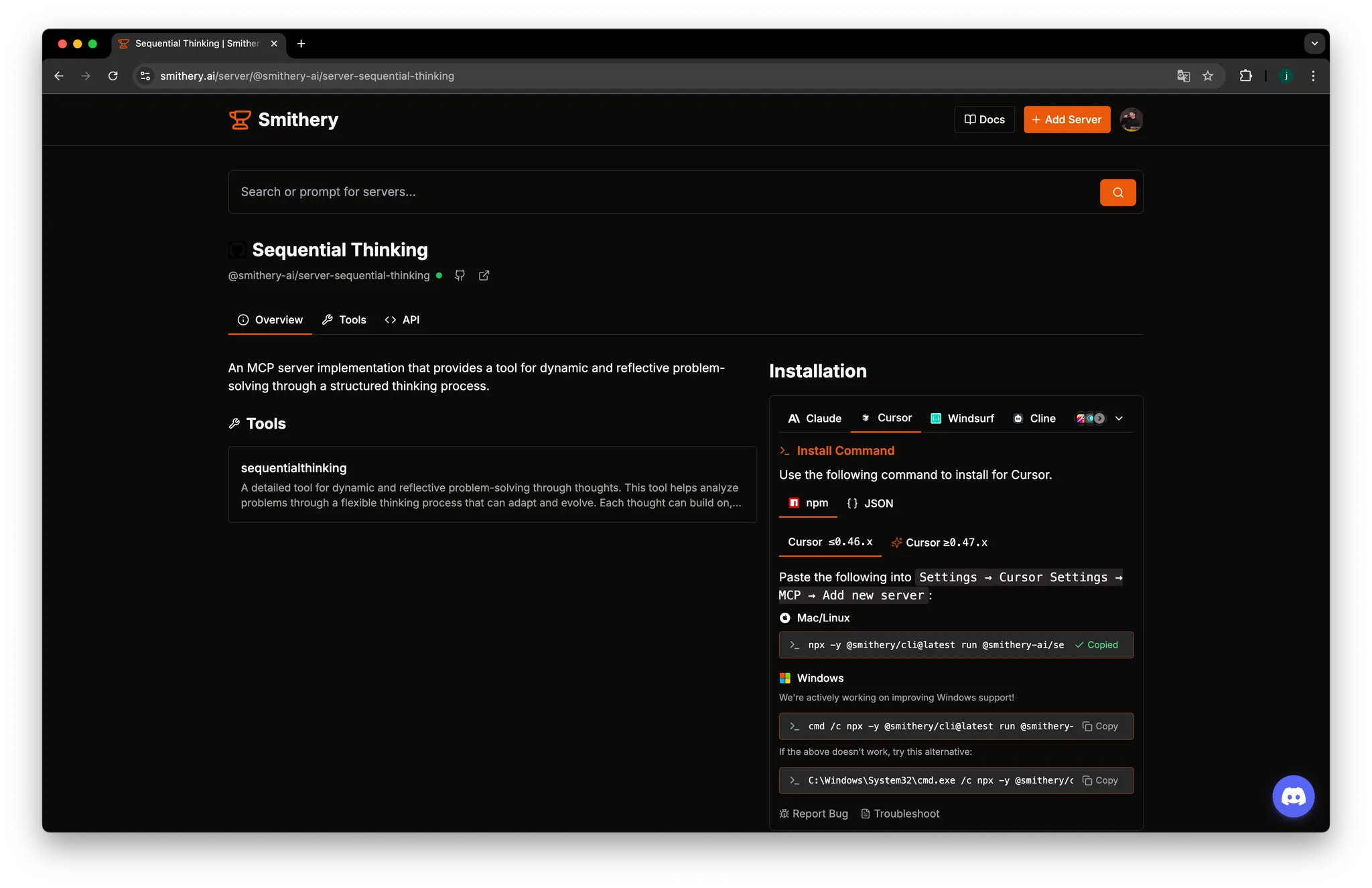The width and height of the screenshot is (1372, 888).
Task: Switch to the API tab
Action: 402,320
